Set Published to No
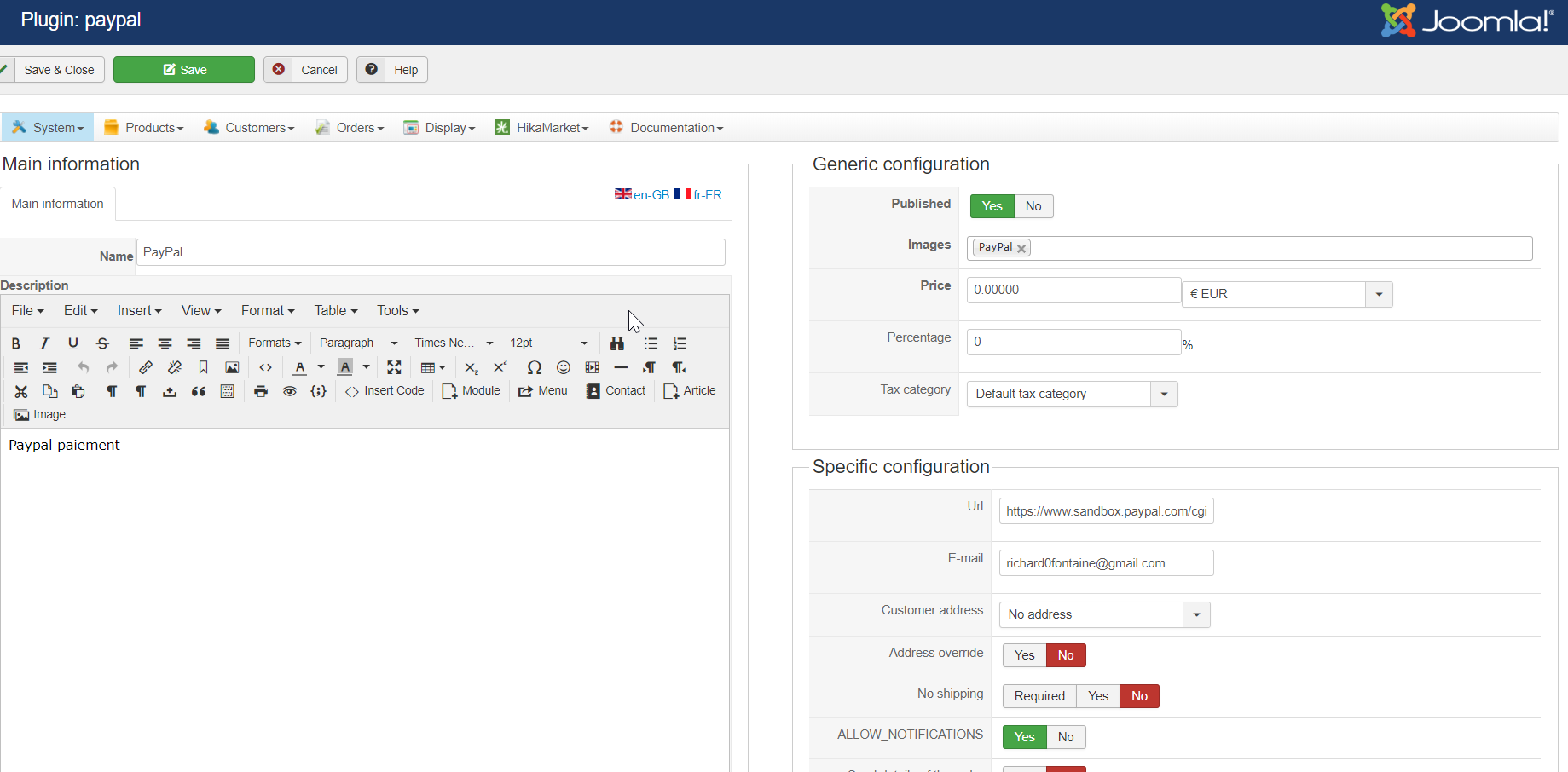The image size is (1568, 772). (x=1033, y=206)
